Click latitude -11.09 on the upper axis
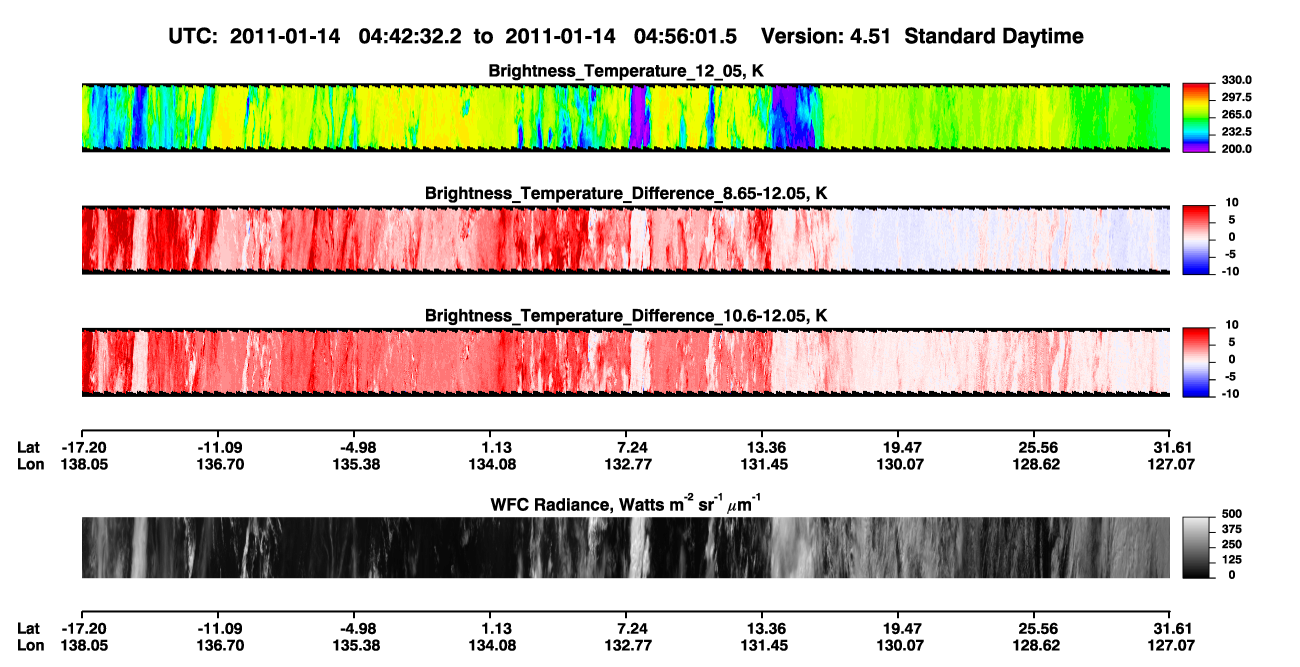The image size is (1300, 667). tap(217, 447)
